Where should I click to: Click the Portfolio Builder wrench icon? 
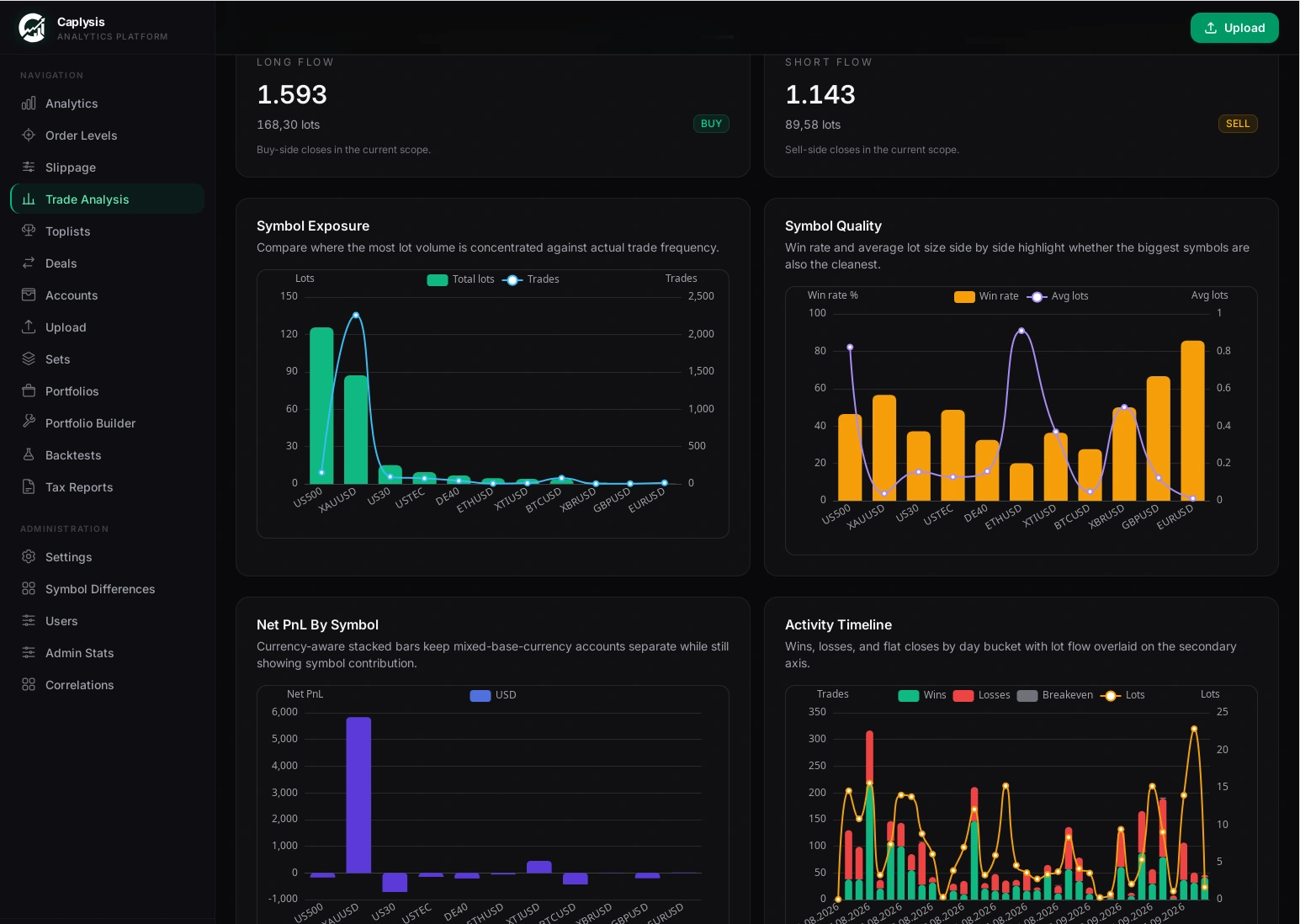(29, 422)
